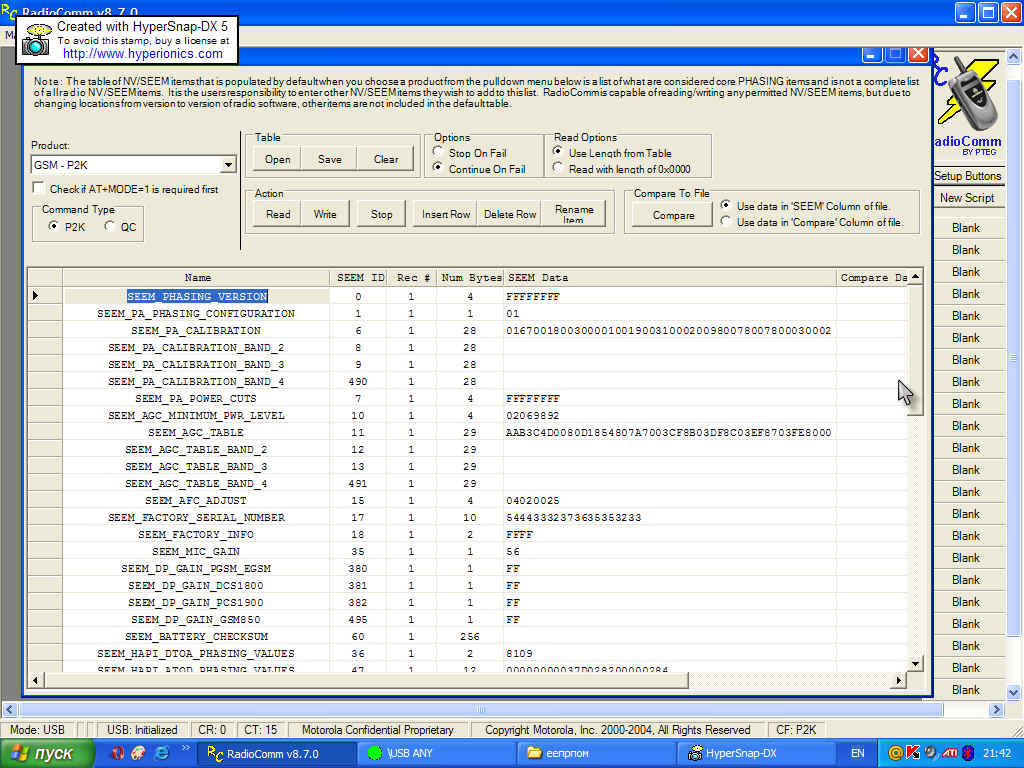Click the Rename Item button

574,214
